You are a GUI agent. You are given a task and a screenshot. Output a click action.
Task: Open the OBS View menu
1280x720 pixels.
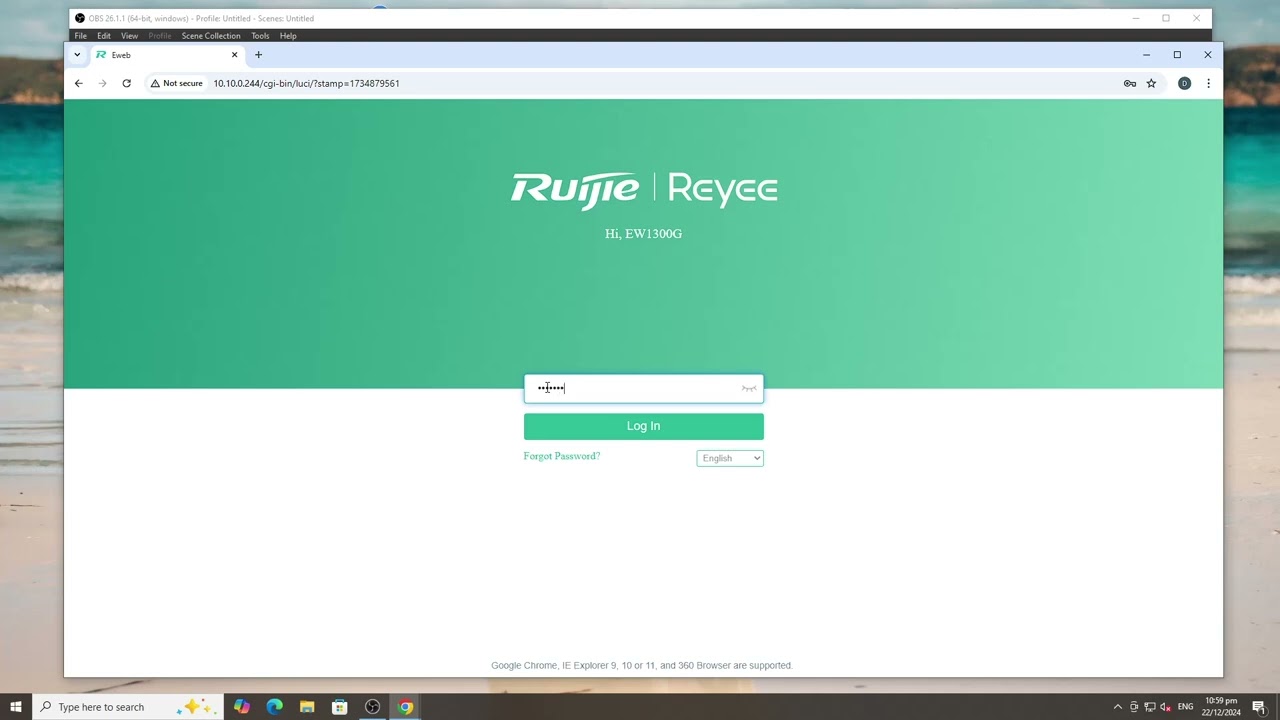click(130, 36)
